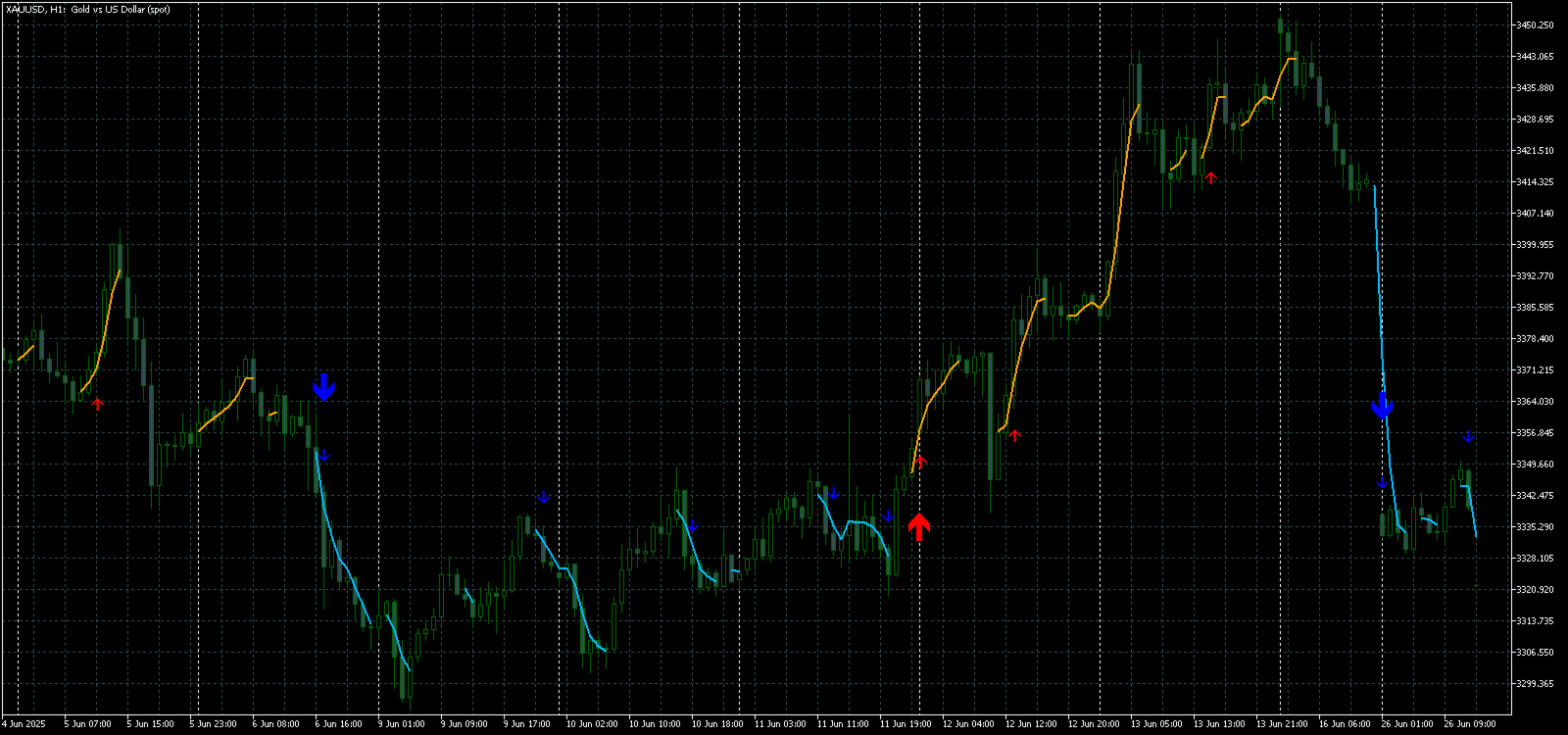Click the 10 Jun 18:00 time label
Screen dimensions: 1568x735
tap(717, 724)
